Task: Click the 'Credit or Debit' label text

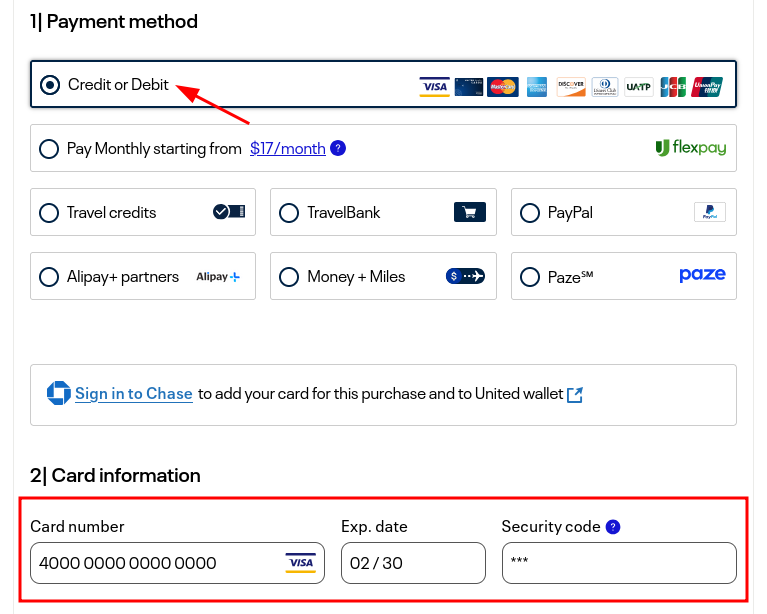Action: pos(118,85)
